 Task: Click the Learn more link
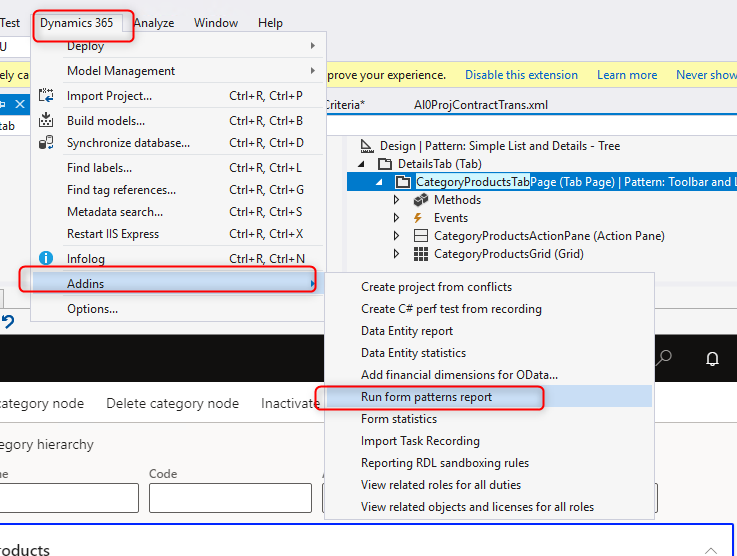[627, 75]
